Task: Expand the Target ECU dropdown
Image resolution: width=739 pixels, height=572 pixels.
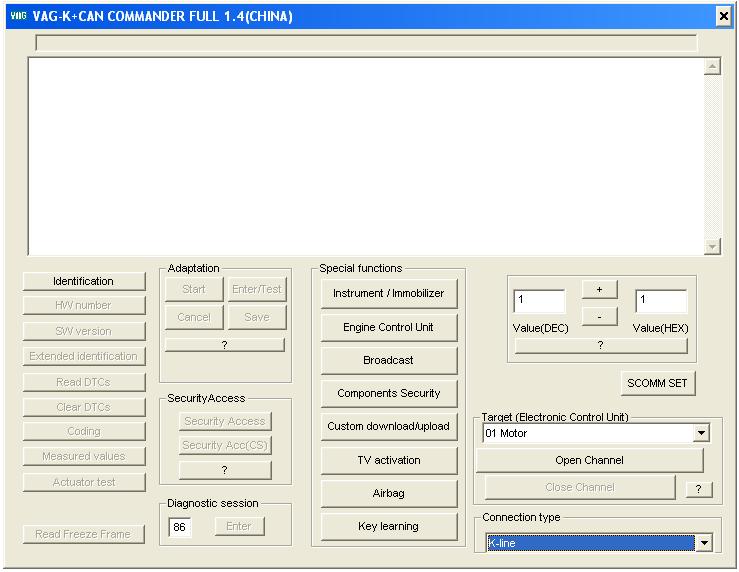Action: (702, 433)
